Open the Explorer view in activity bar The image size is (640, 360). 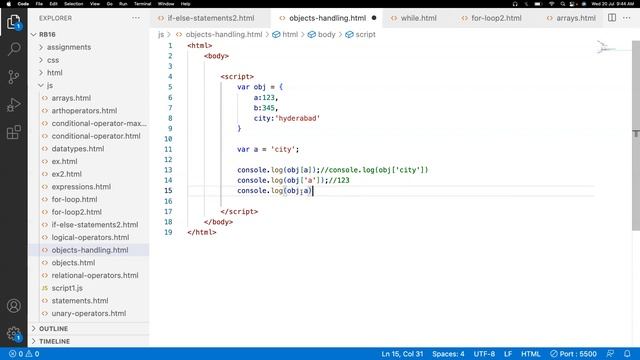13,22
